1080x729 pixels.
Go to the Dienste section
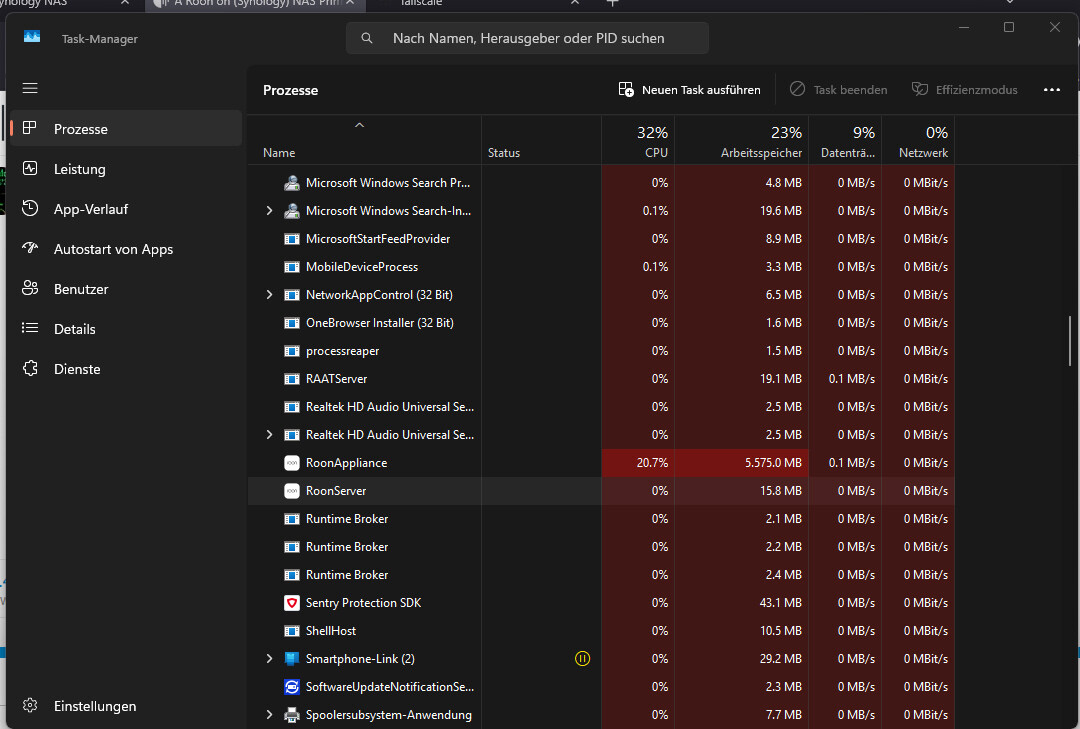(77, 369)
